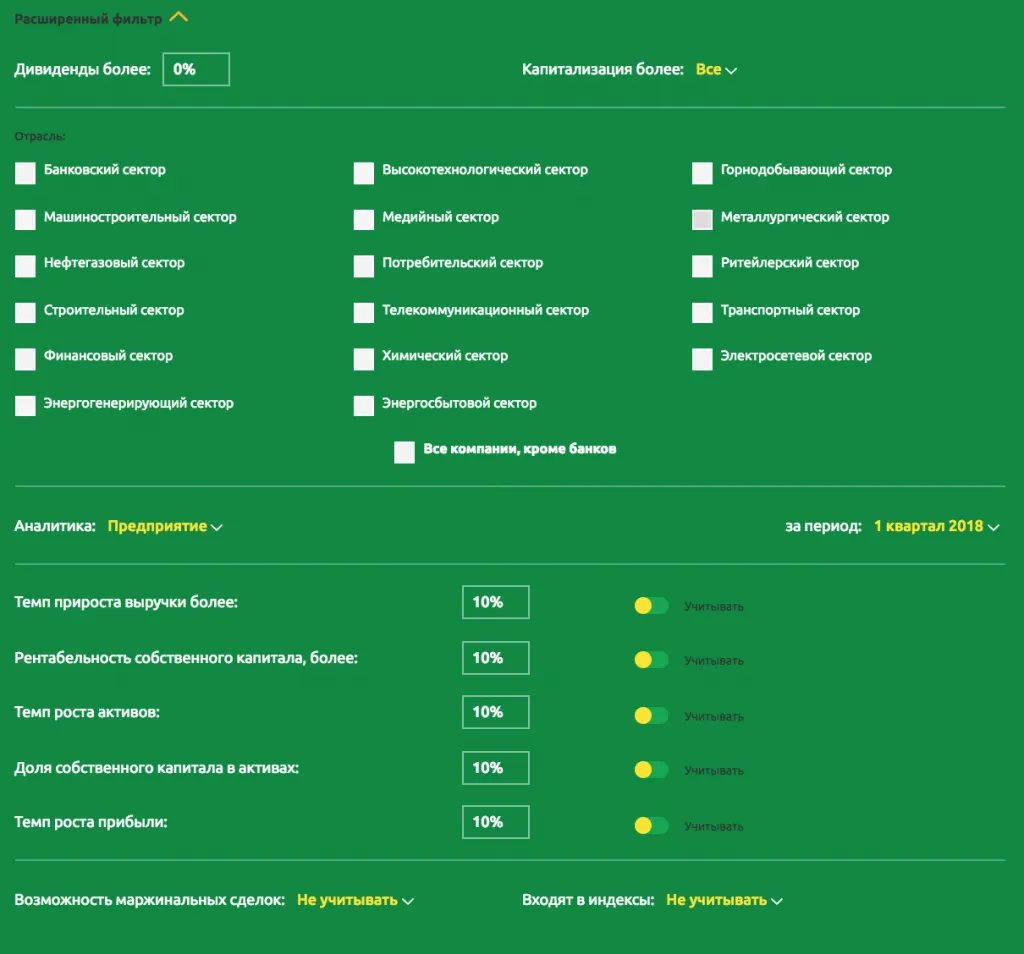
Task: Open Возможность маржинальных сделок dropdown
Action: [x=355, y=900]
